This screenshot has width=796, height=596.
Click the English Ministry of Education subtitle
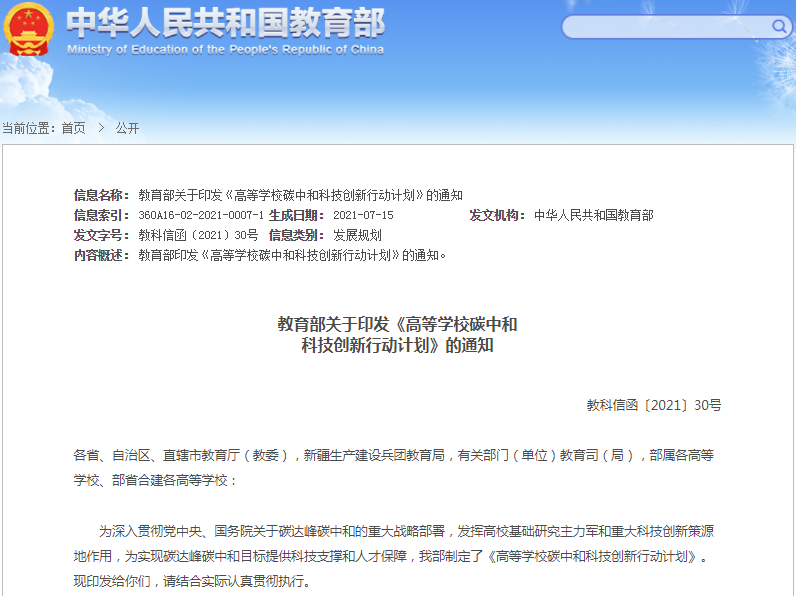pyautogui.click(x=225, y=49)
